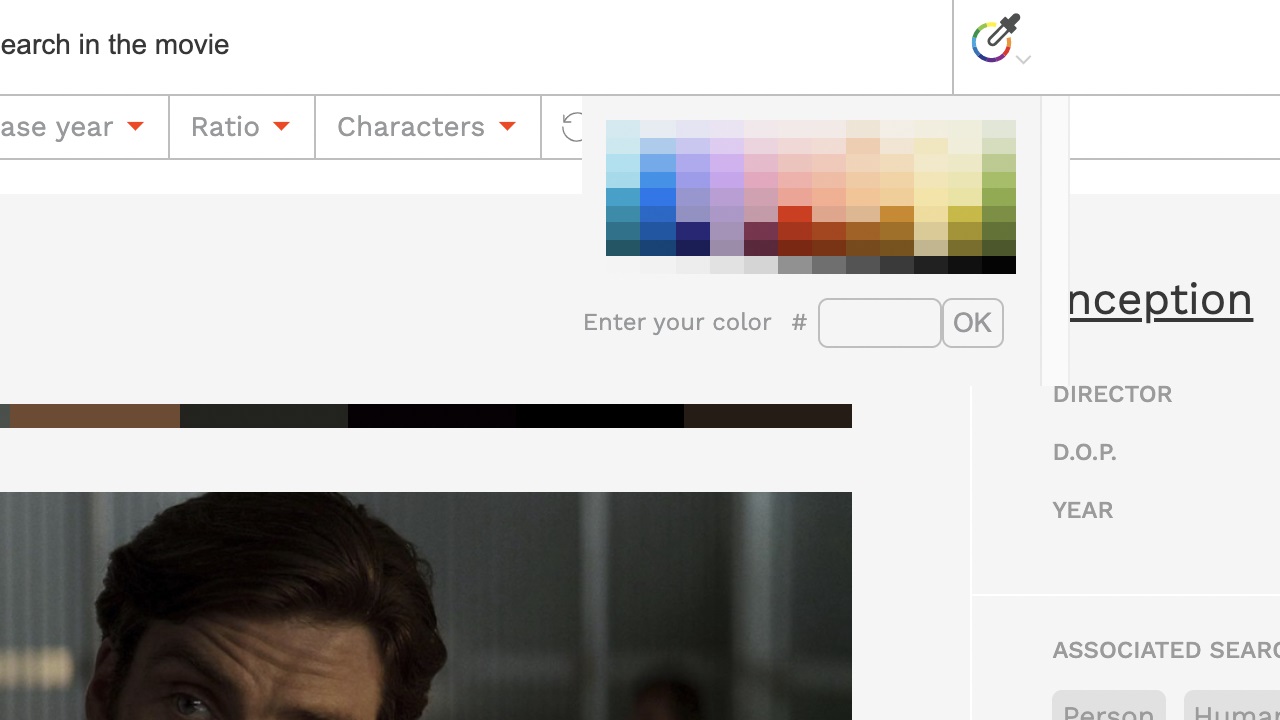Image resolution: width=1280 pixels, height=720 pixels.
Task: Click the hex color code input box
Action: 880,323
